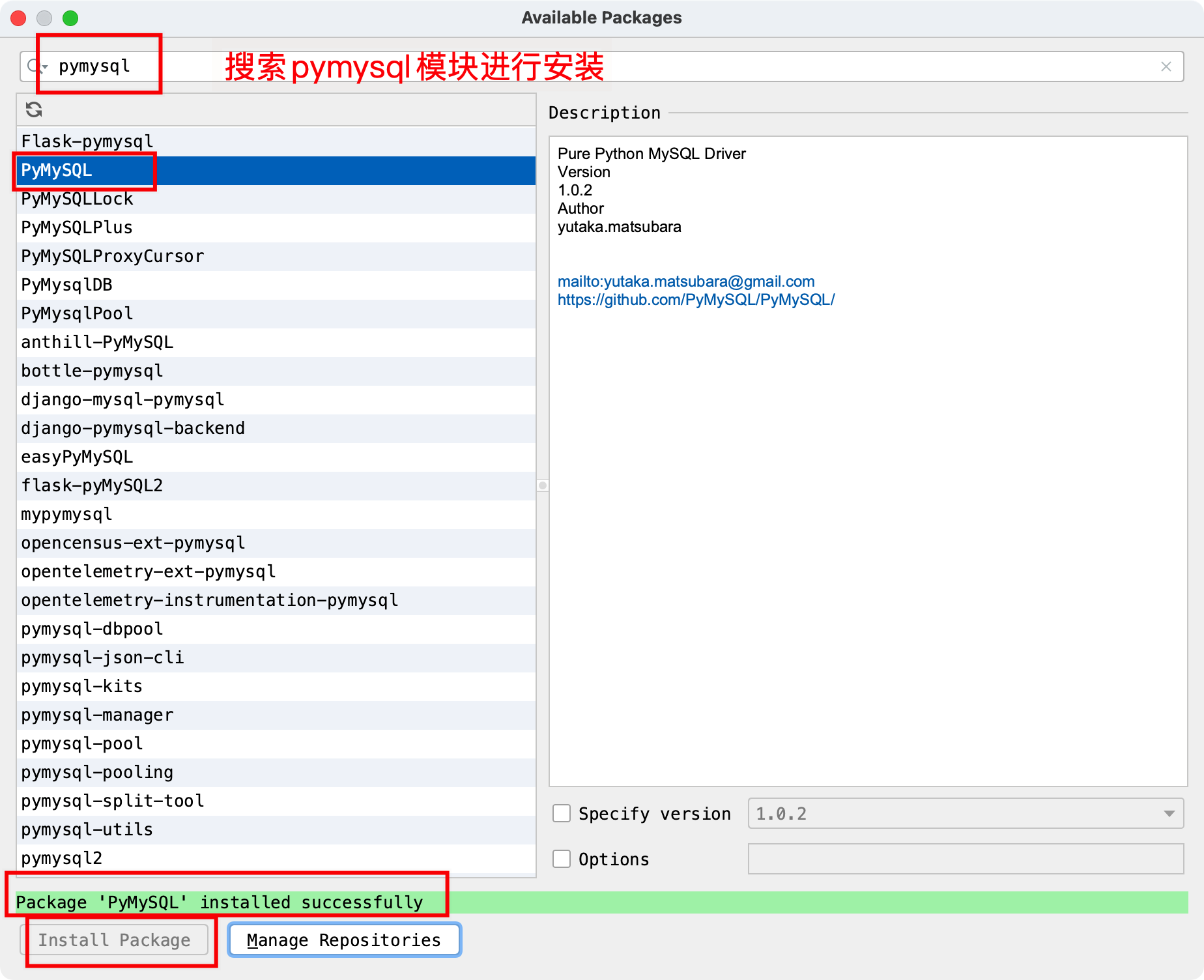Image resolution: width=1204 pixels, height=980 pixels.
Task: Enable the Options checkbox
Action: (562, 859)
